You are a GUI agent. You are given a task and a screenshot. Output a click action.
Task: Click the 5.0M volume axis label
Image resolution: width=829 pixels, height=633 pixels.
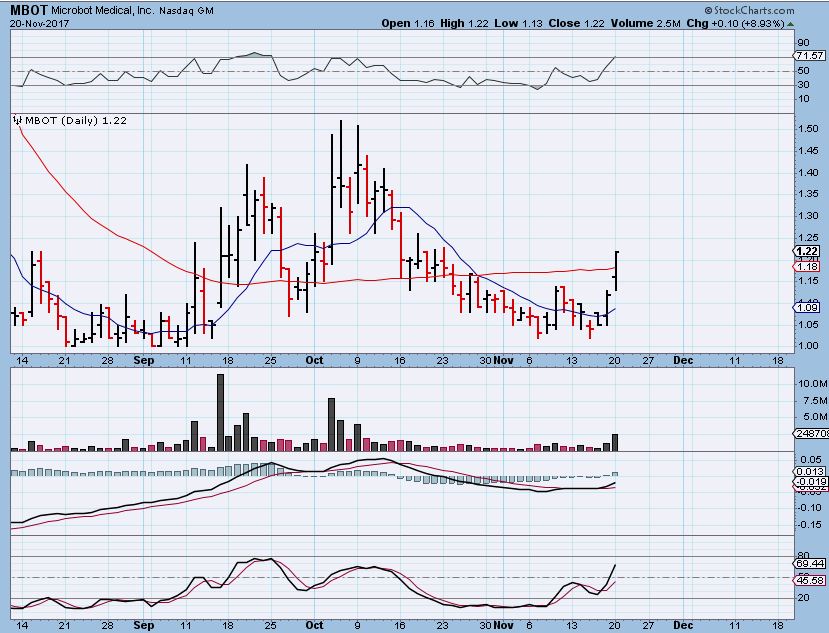coord(814,417)
